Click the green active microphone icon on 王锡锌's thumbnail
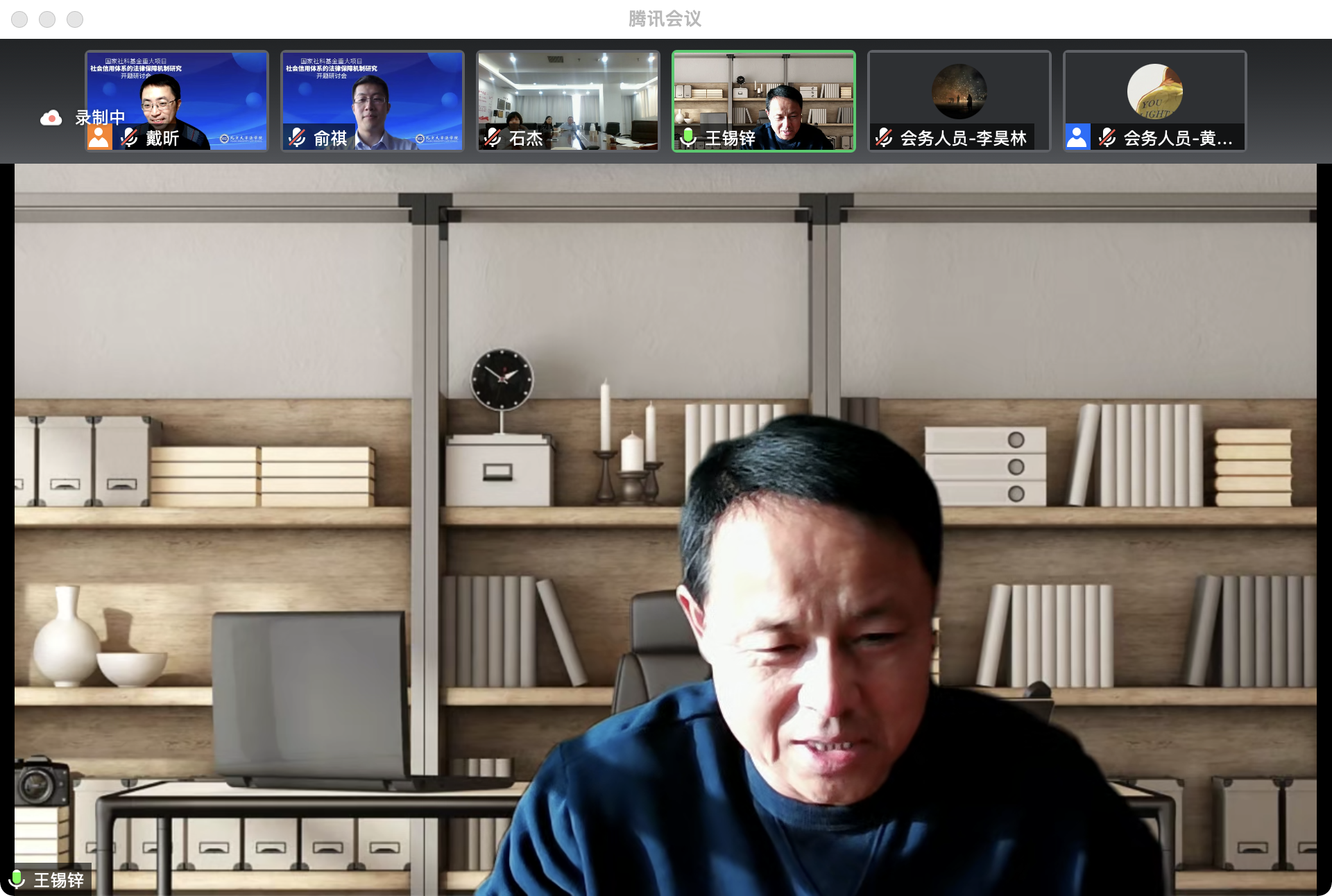The image size is (1332, 896). pos(688,137)
